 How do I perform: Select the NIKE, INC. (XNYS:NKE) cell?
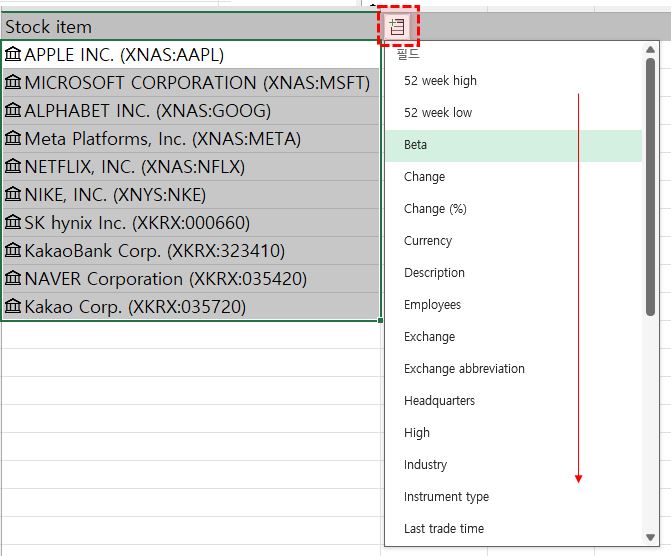(191, 194)
